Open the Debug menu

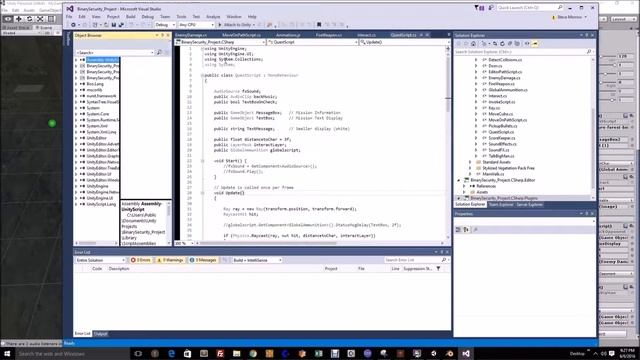tap(148, 17)
